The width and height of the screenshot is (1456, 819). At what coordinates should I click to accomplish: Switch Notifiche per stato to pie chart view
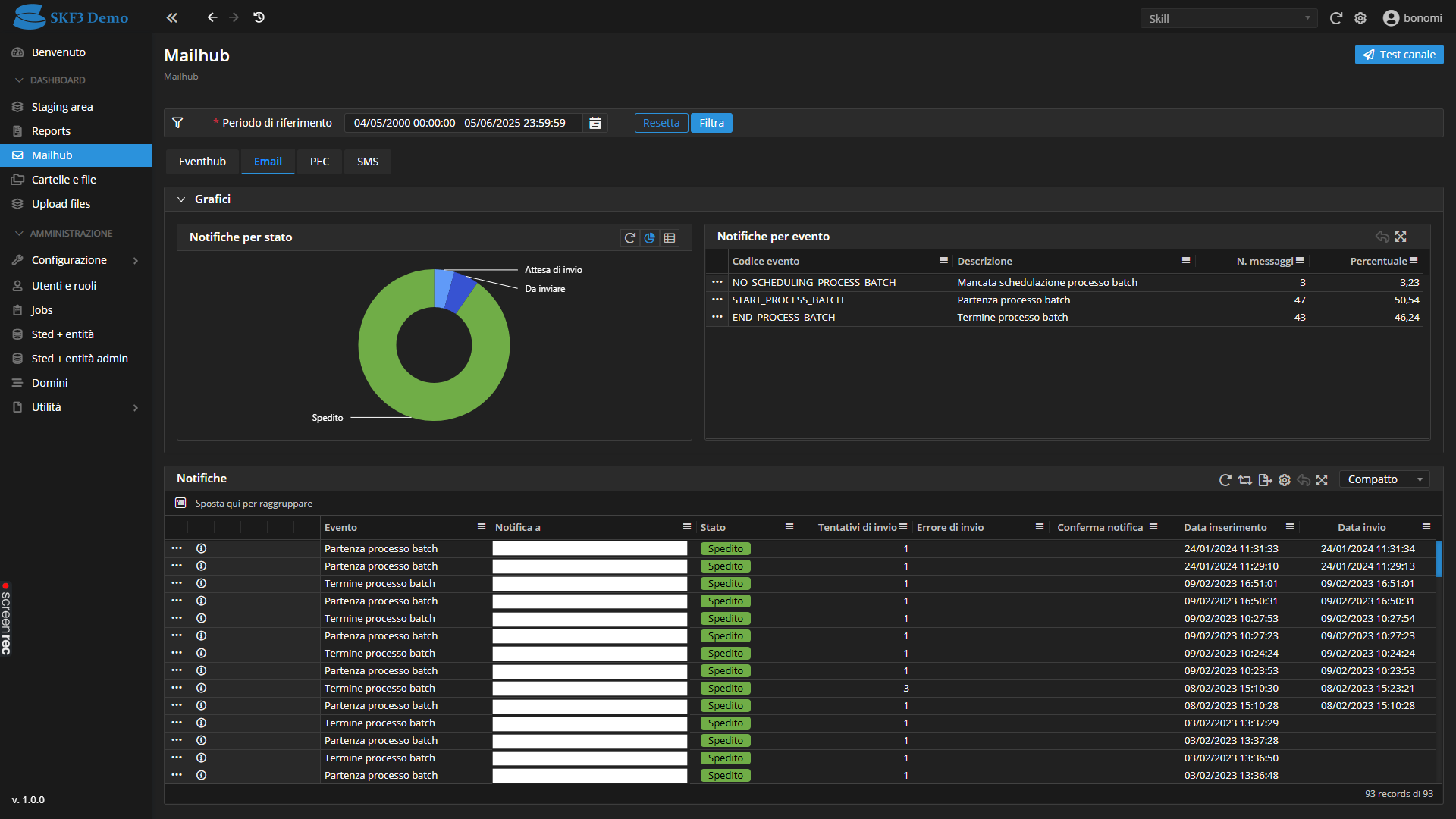tap(650, 238)
